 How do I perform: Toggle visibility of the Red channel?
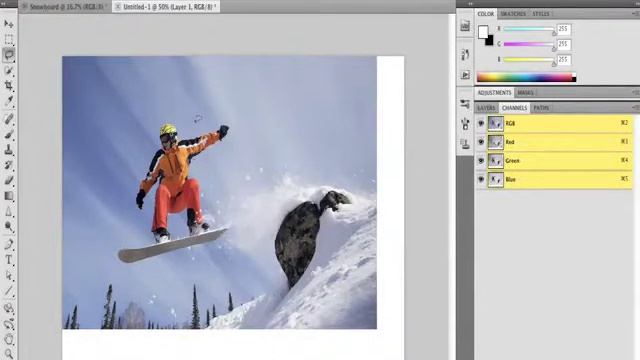tap(481, 142)
